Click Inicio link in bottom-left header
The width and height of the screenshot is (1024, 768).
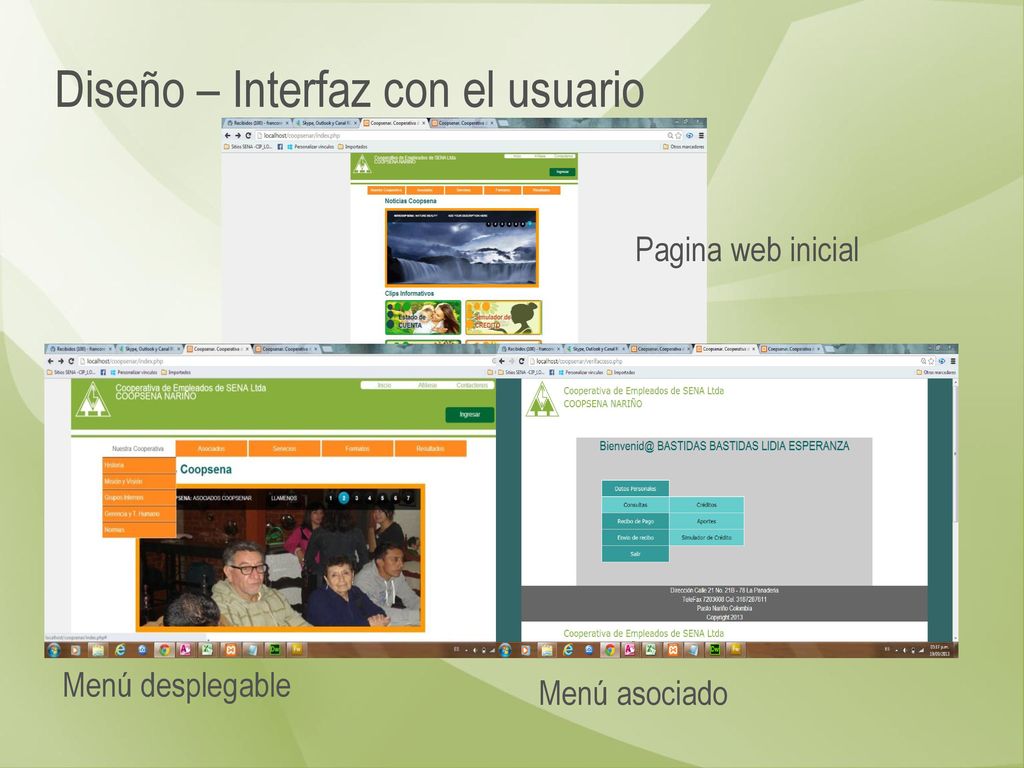click(385, 385)
